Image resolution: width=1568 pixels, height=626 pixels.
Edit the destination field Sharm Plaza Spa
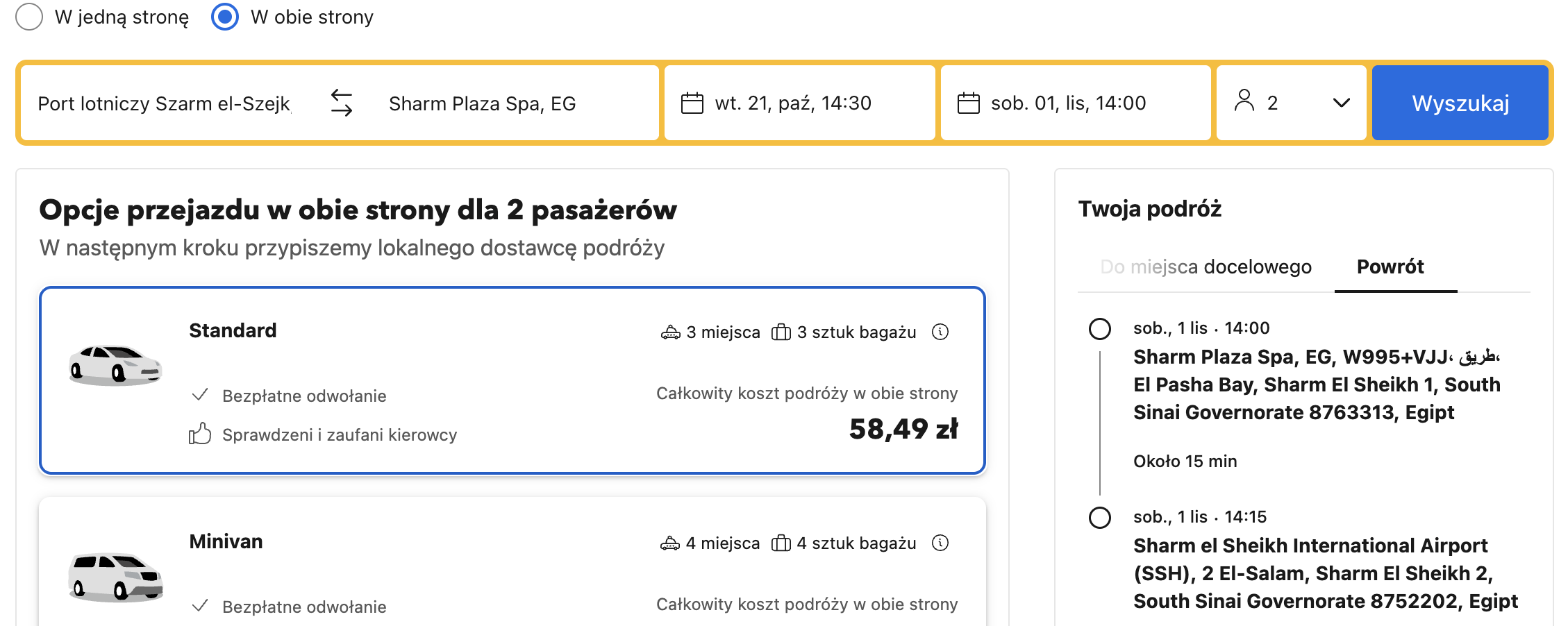[483, 103]
